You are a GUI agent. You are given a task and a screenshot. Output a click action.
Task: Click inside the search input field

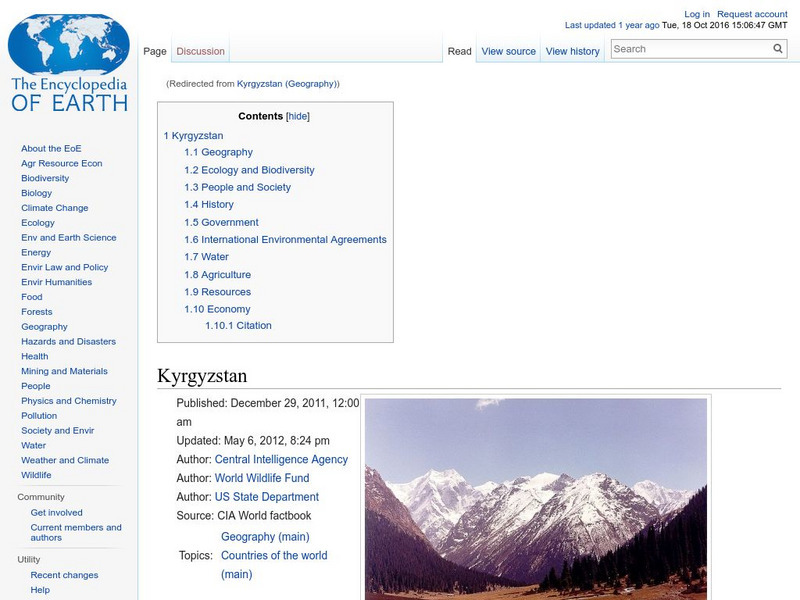[x=690, y=47]
